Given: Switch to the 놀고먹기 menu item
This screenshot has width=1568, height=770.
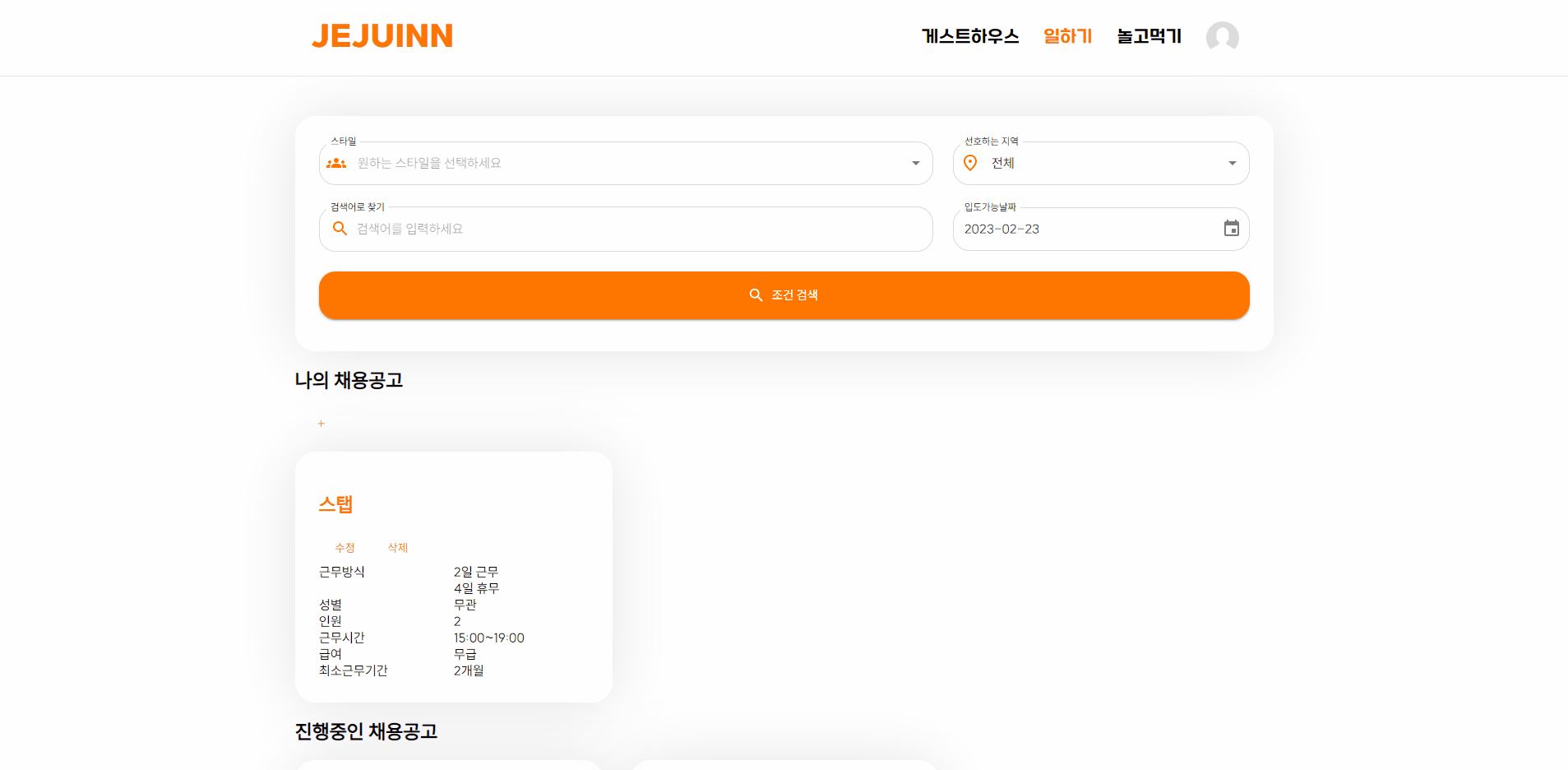Looking at the screenshot, I should [1148, 36].
